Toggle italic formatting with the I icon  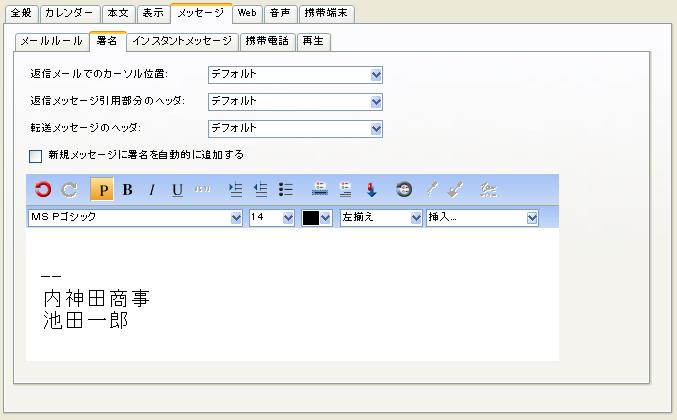pyautogui.click(x=152, y=189)
